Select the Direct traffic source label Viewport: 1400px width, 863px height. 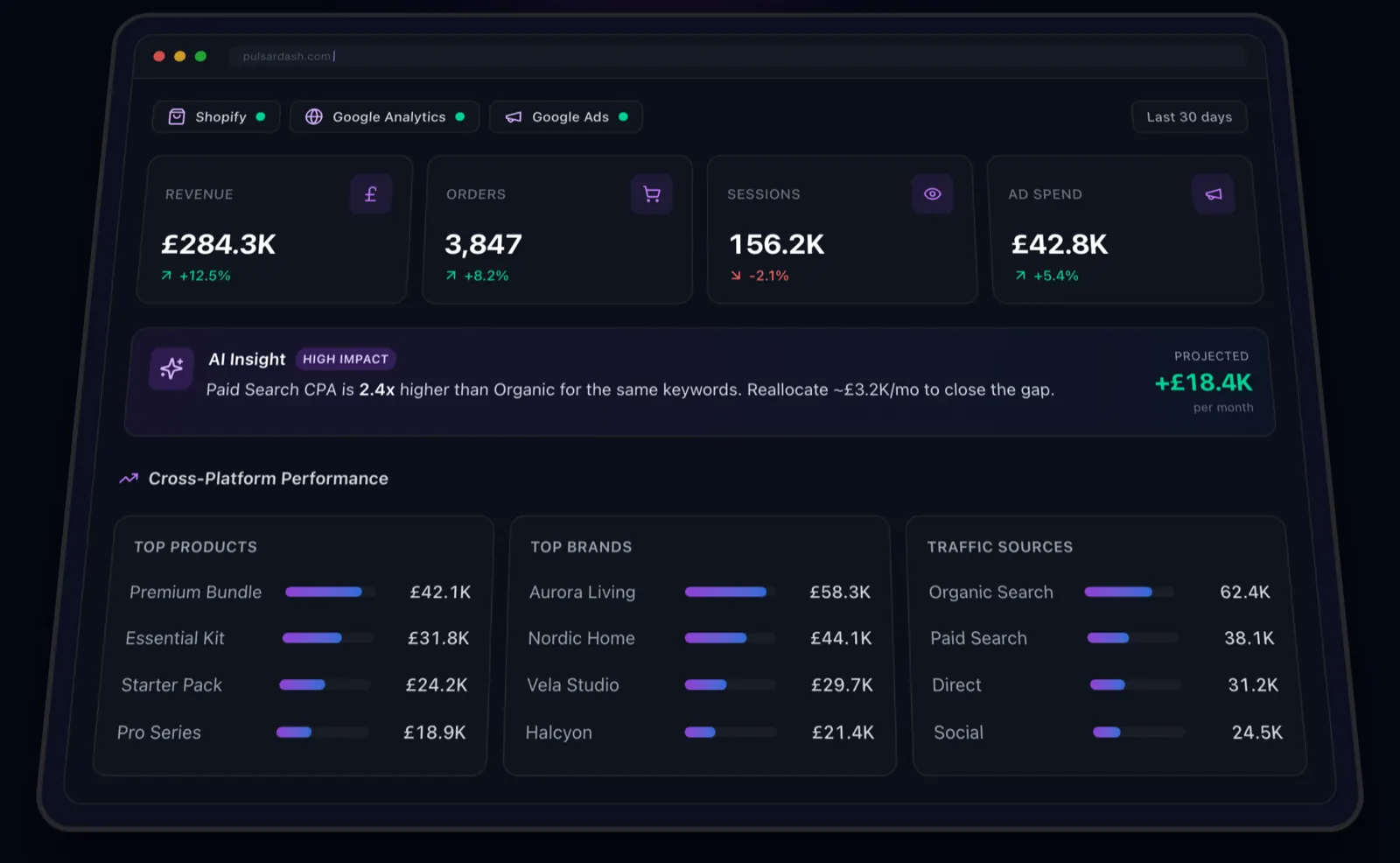(956, 685)
